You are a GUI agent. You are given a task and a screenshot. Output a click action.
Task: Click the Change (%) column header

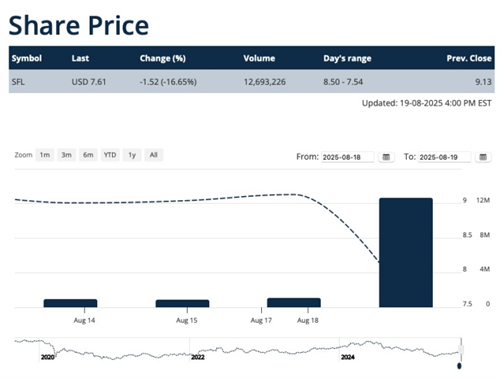[x=163, y=58]
